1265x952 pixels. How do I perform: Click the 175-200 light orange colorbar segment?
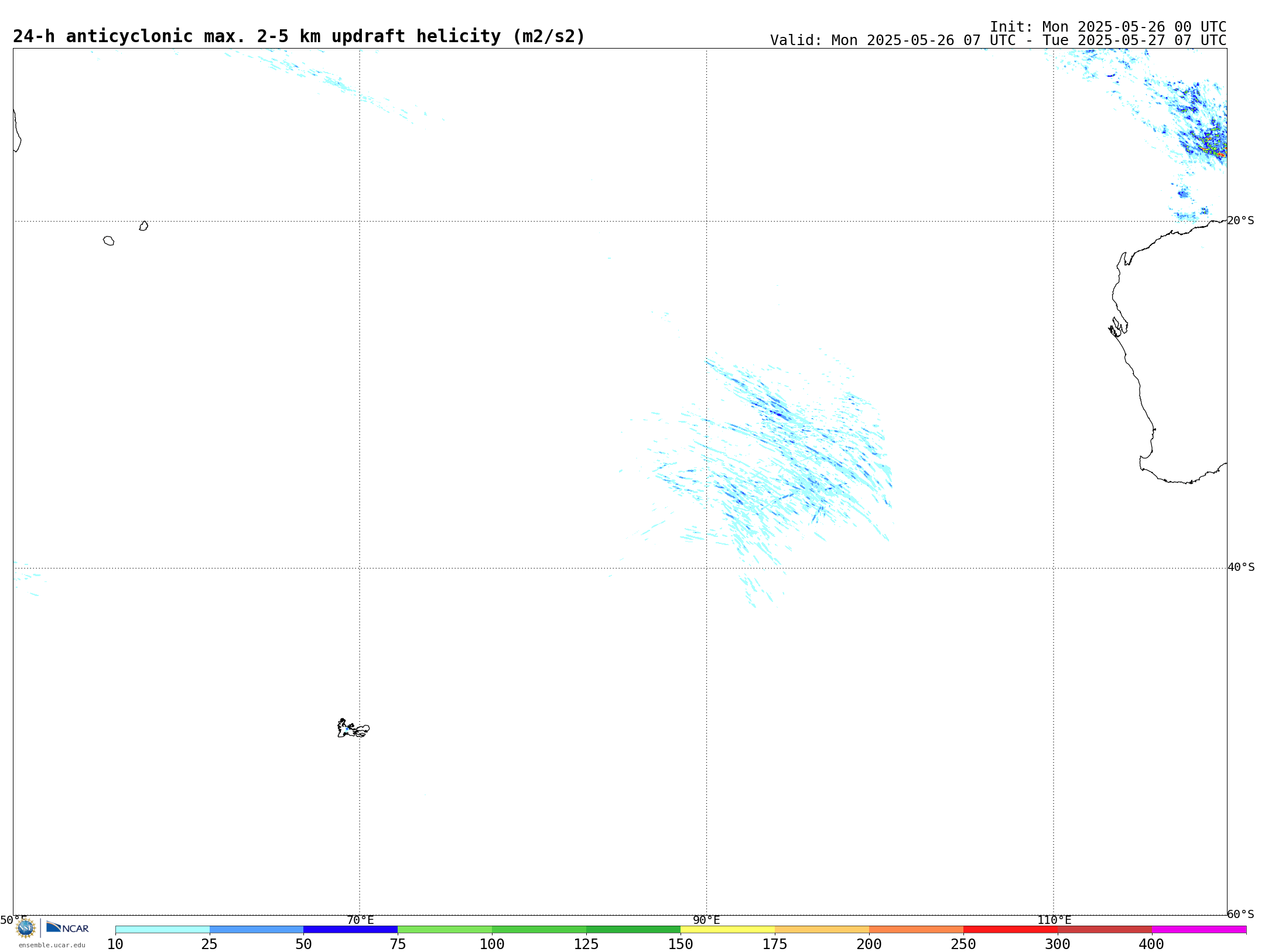(822, 930)
